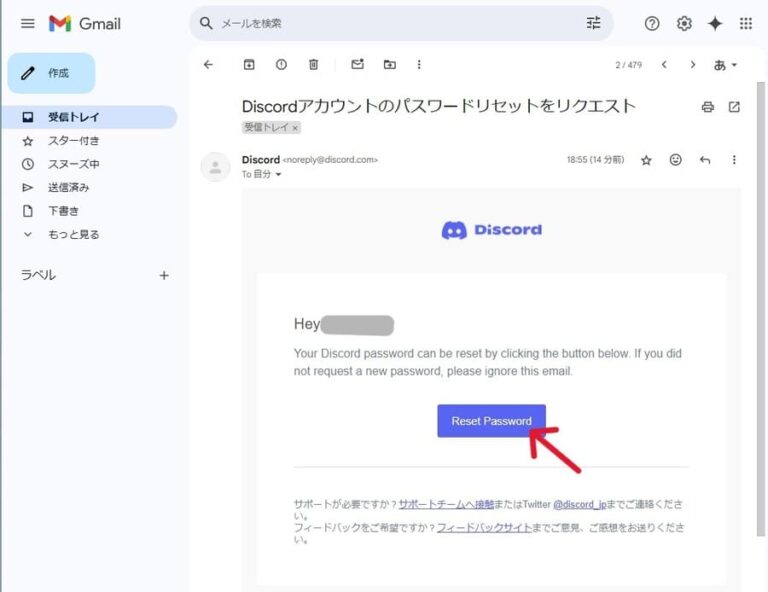Click the 2 / 479 message counter
Image resolution: width=768 pixels, height=592 pixels.
[628, 65]
